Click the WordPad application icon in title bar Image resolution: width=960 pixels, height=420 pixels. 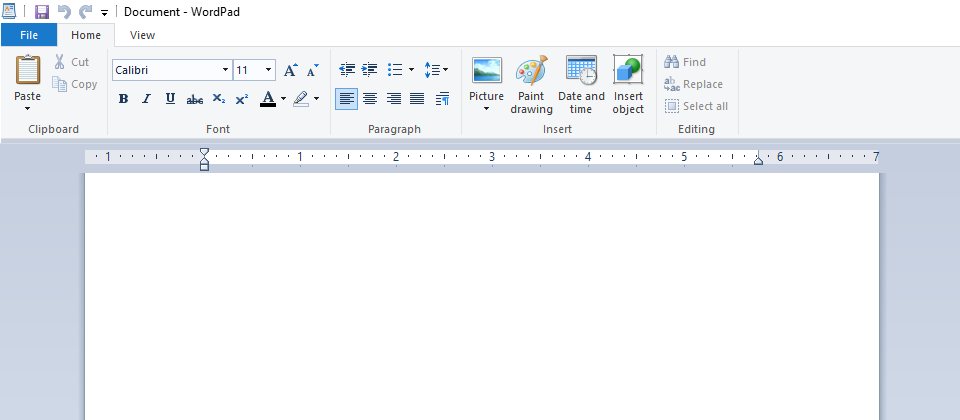(9, 12)
